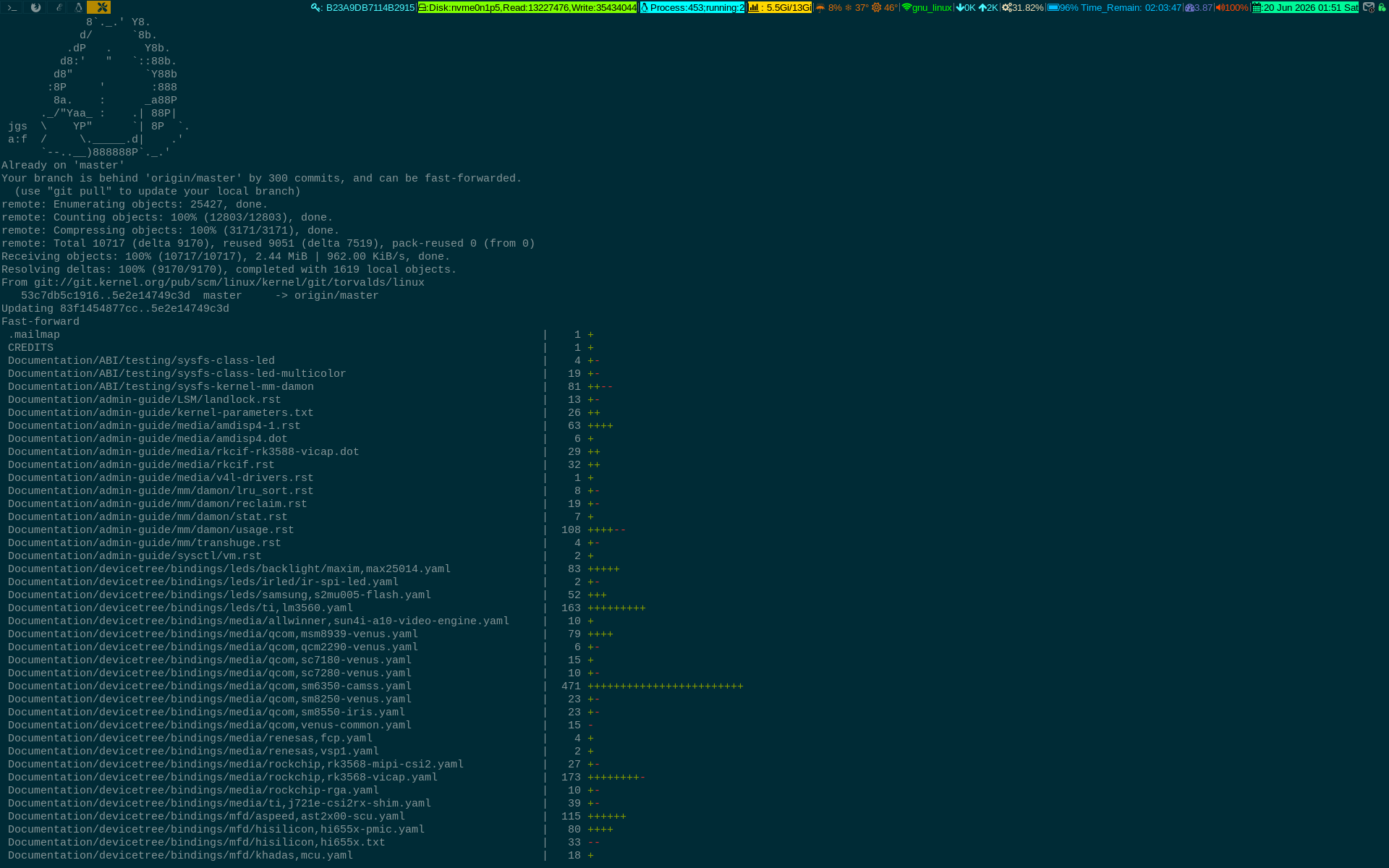Click the CPU temperature gear icon
The image size is (1389, 868).
point(877,7)
